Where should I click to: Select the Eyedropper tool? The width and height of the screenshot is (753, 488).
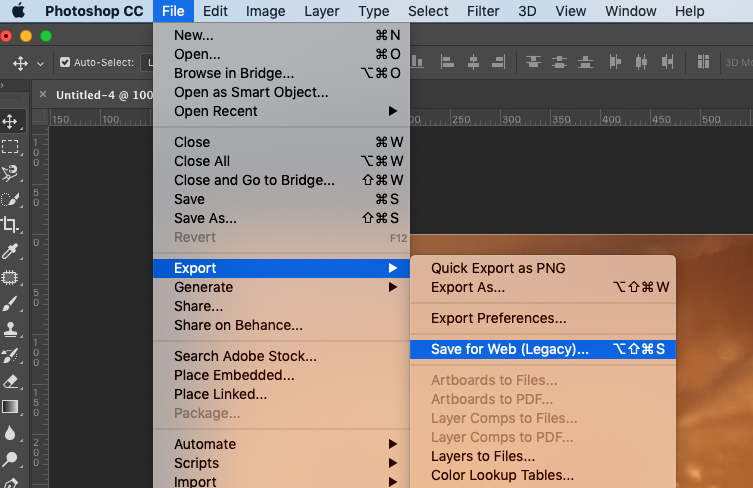(10, 251)
